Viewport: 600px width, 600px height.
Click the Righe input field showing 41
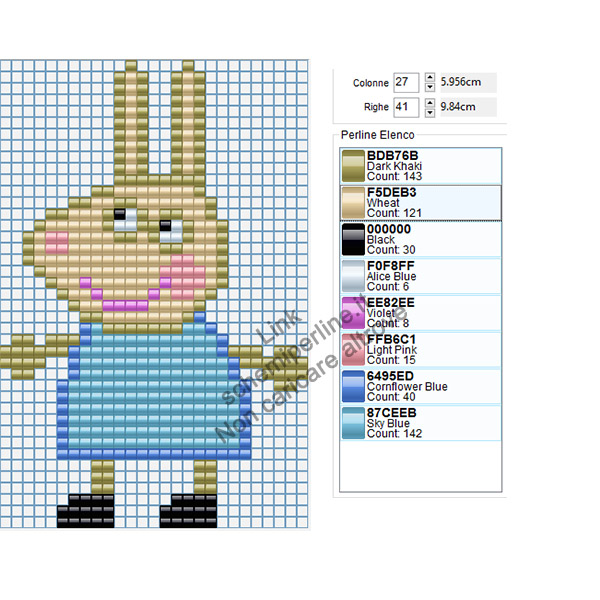406,107
